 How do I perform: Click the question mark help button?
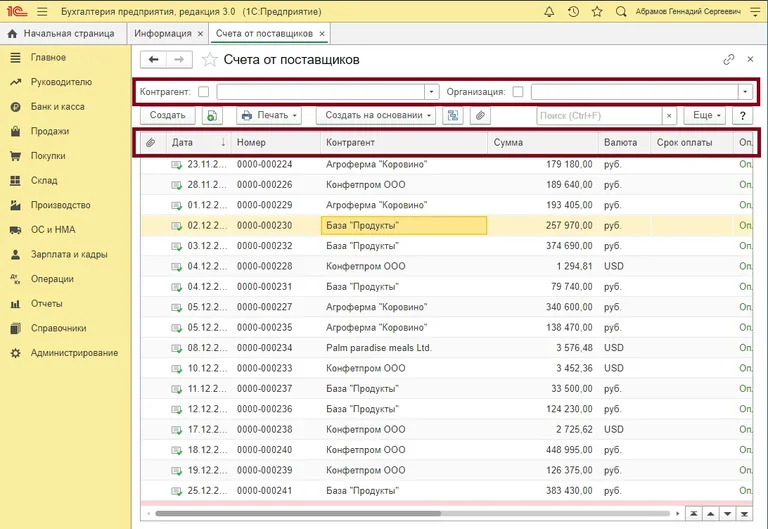(743, 116)
